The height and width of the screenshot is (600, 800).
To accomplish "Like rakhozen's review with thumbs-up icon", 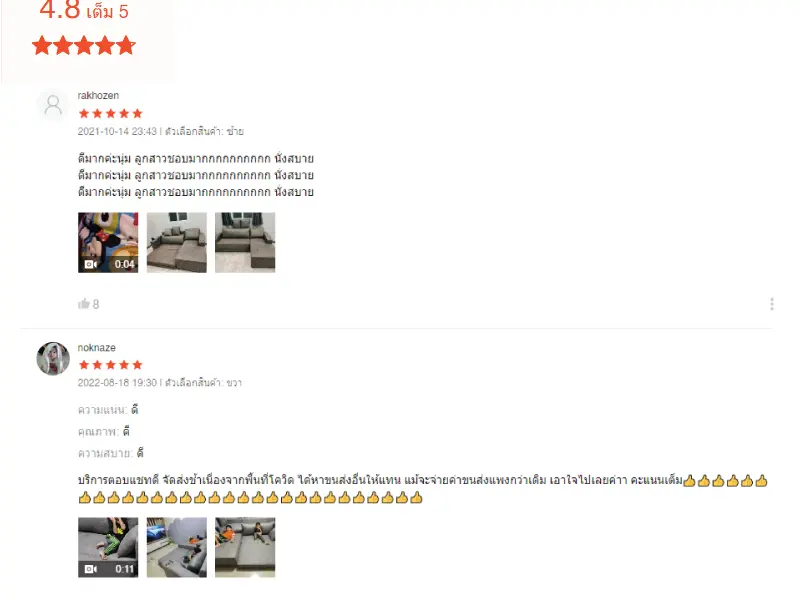I will coord(84,304).
